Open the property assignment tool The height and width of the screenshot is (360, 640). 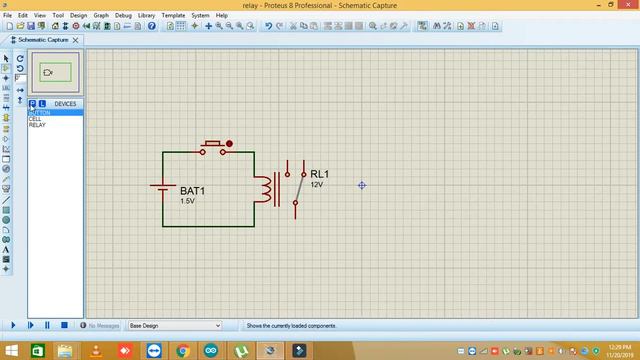point(447,26)
